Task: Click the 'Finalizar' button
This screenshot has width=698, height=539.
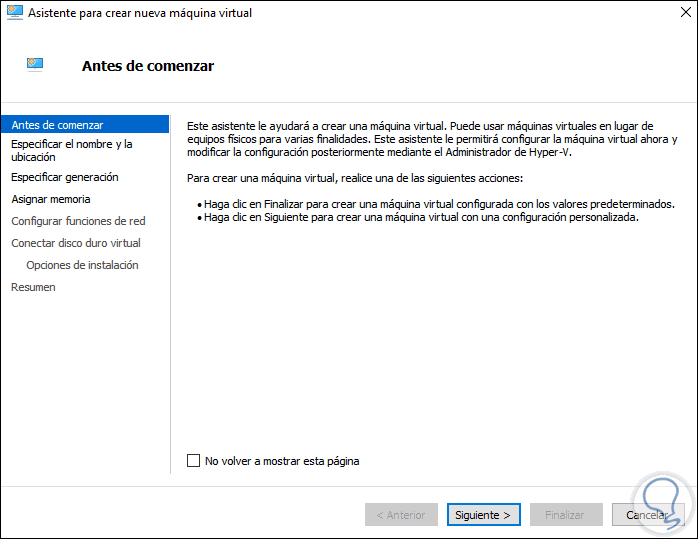Action: (x=564, y=515)
